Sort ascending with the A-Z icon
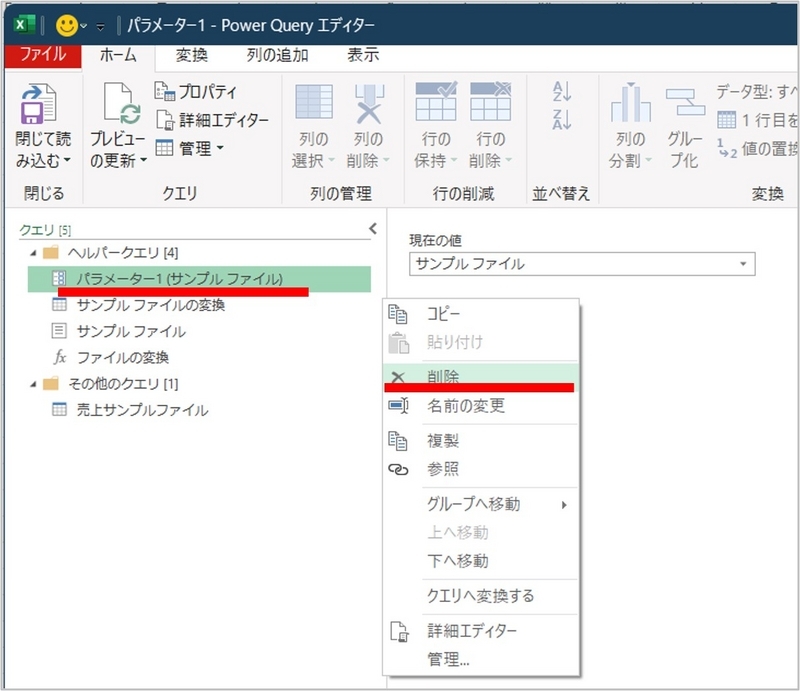Screen dimensions: 800x691 click(x=562, y=91)
